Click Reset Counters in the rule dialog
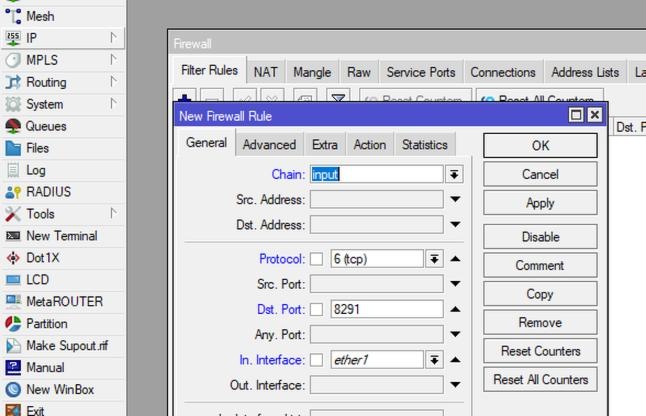 pos(540,351)
